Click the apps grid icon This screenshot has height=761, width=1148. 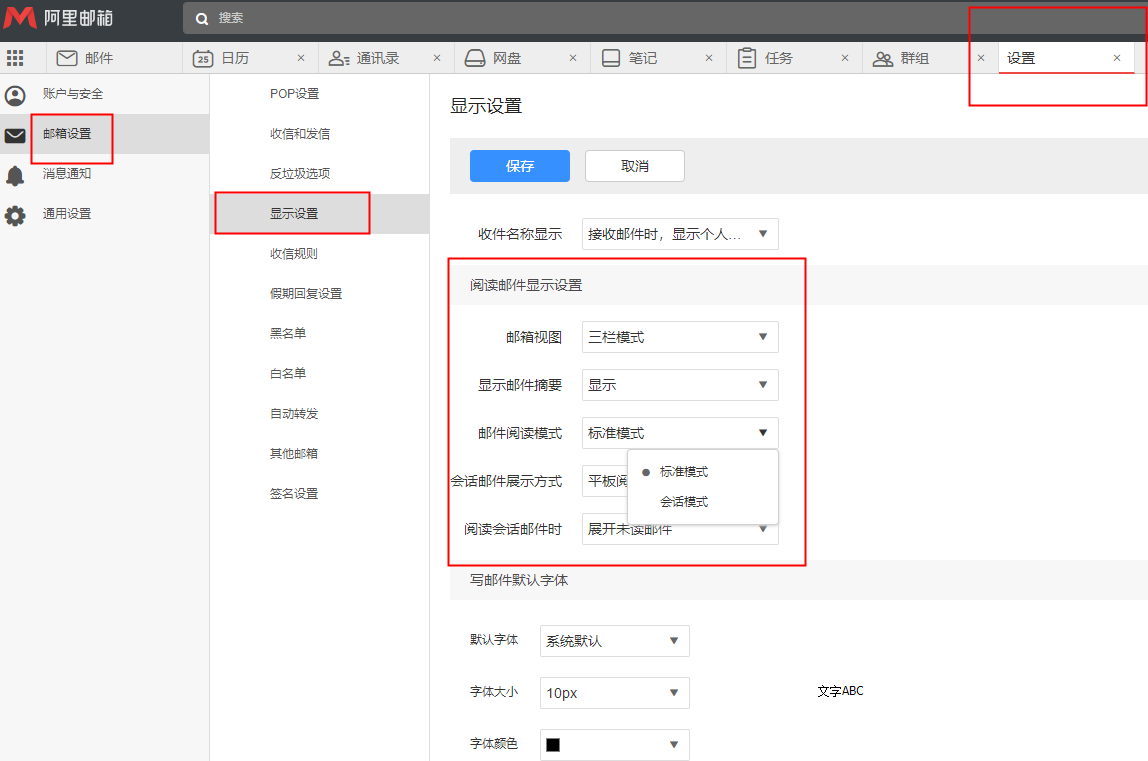point(15,58)
